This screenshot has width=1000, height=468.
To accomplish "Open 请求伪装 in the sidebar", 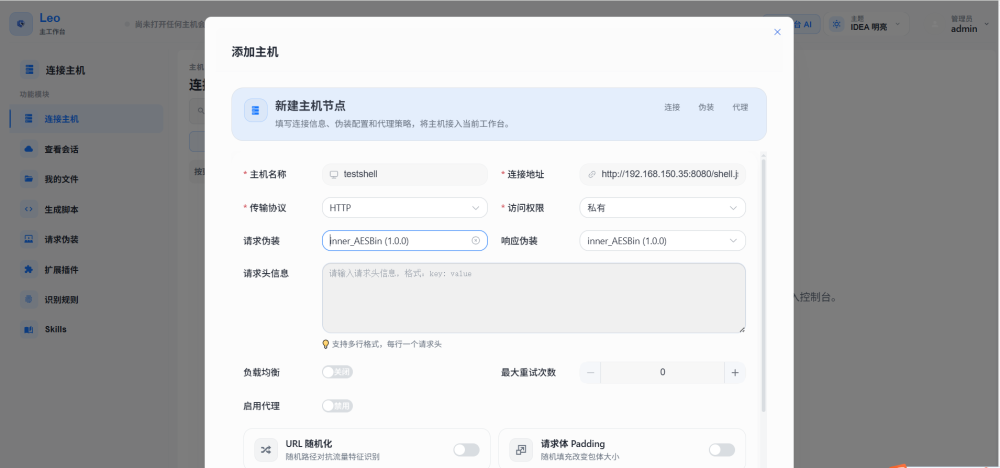I will click(86, 239).
